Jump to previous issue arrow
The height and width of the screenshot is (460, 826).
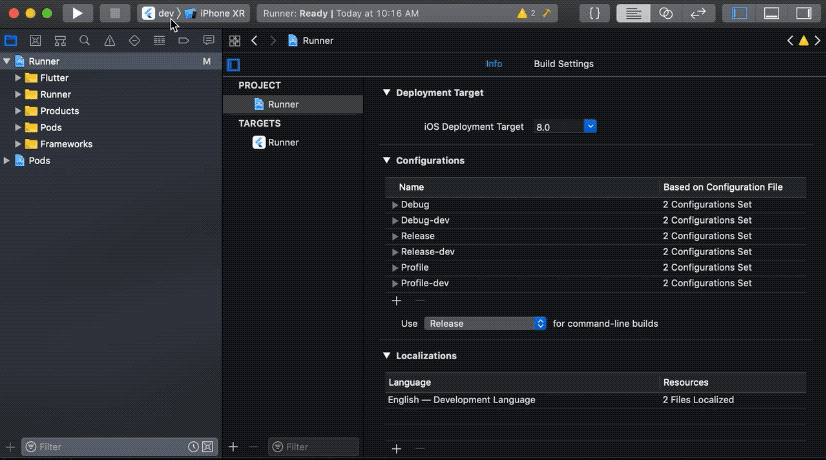(790, 41)
